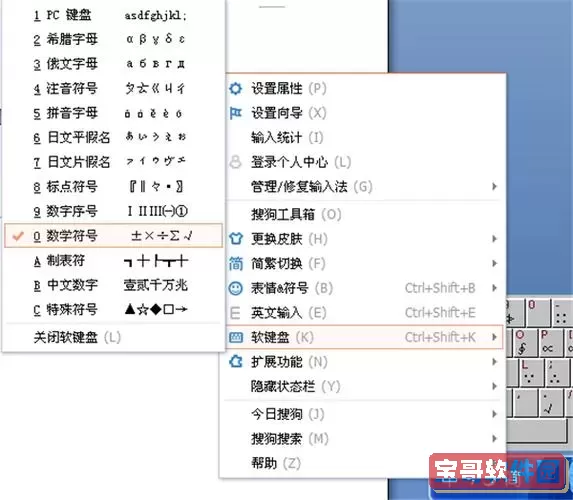Choose B 中文数字 soft keyboard
Screen dimensions: 573x500
113,285
